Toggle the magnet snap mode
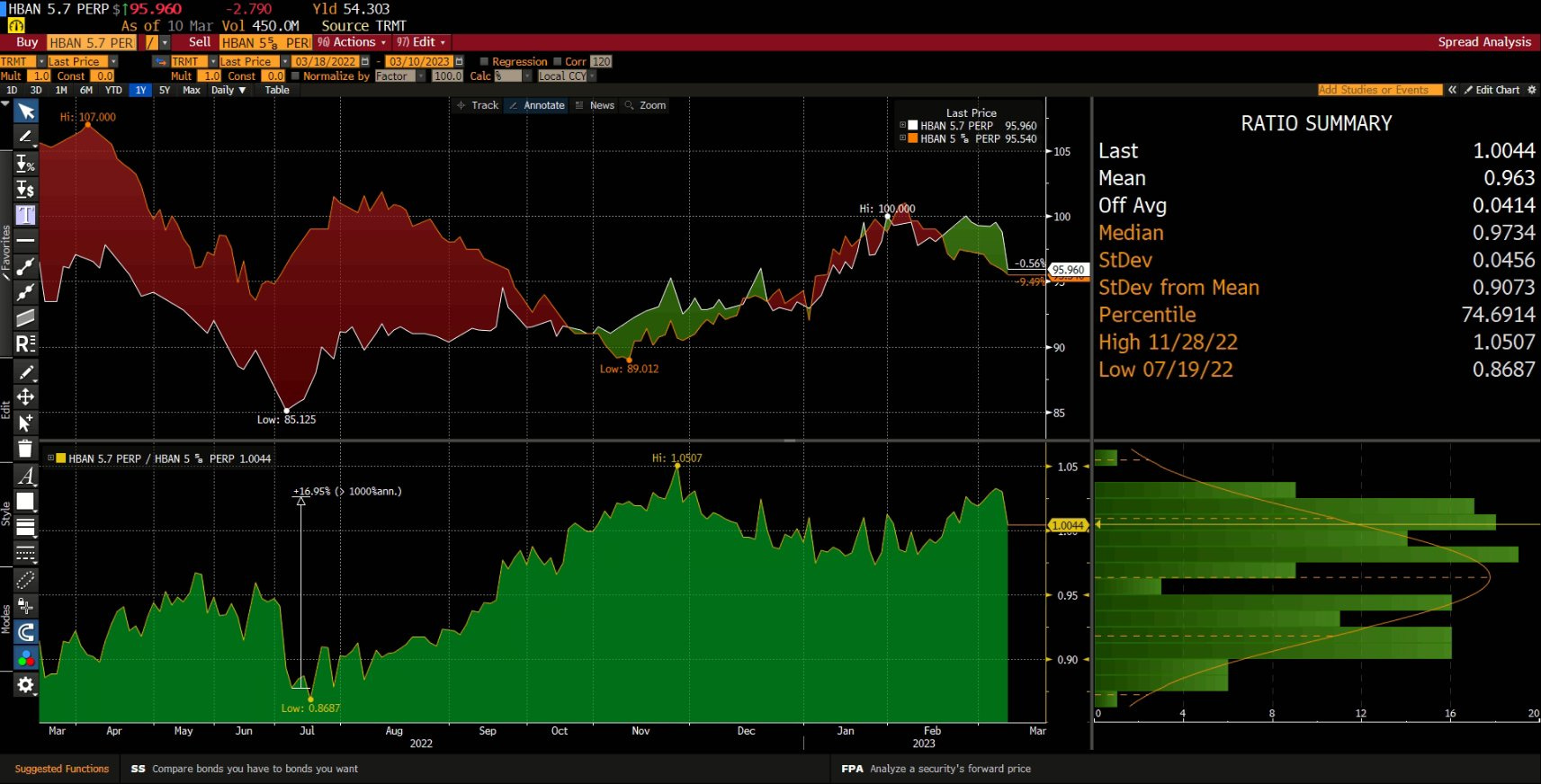This screenshot has width=1541, height=784. click(25, 632)
